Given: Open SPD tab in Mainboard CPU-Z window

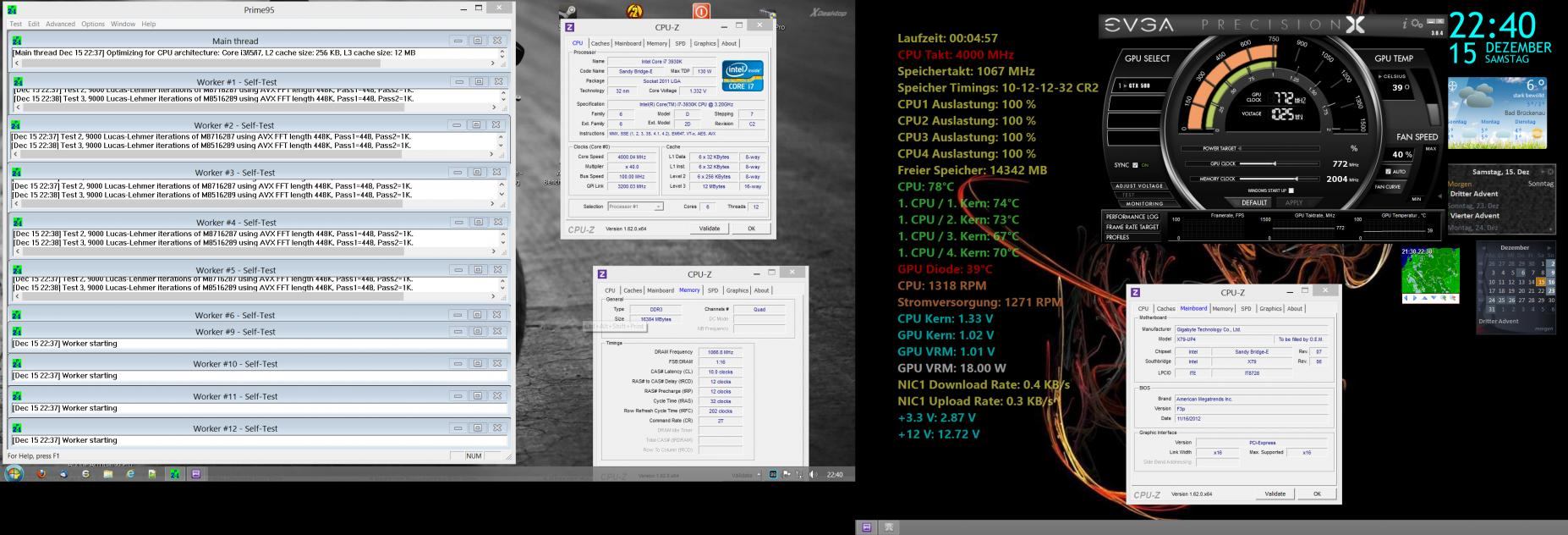Looking at the screenshot, I should click(x=1246, y=308).
